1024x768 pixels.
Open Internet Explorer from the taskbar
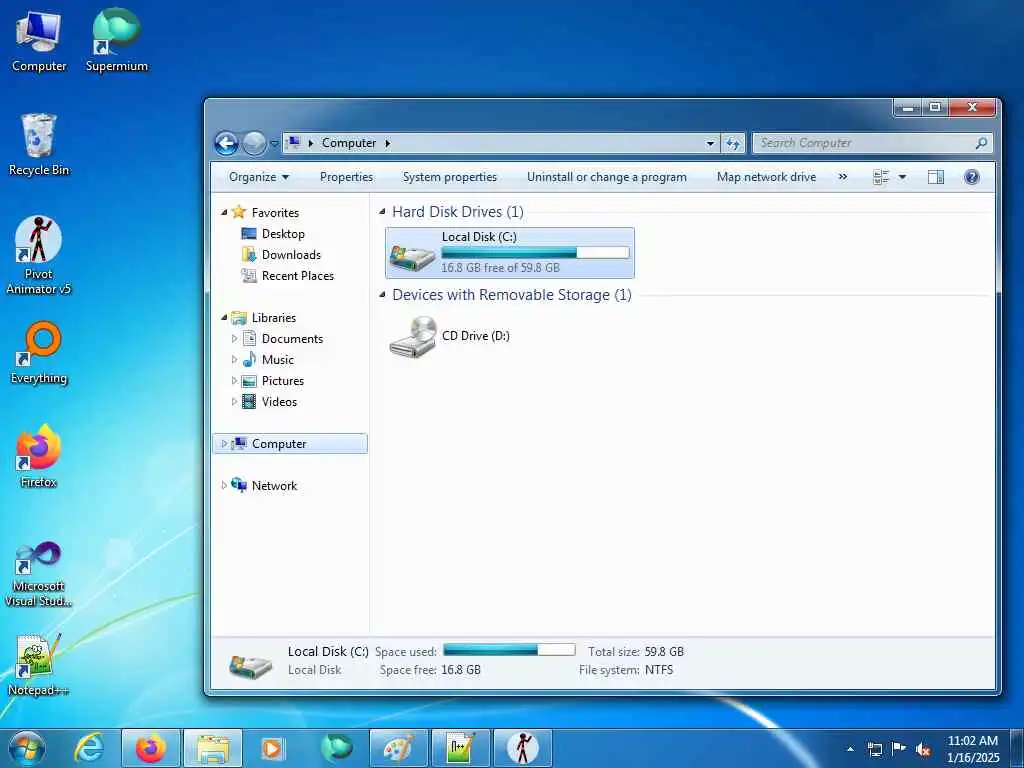tap(89, 748)
